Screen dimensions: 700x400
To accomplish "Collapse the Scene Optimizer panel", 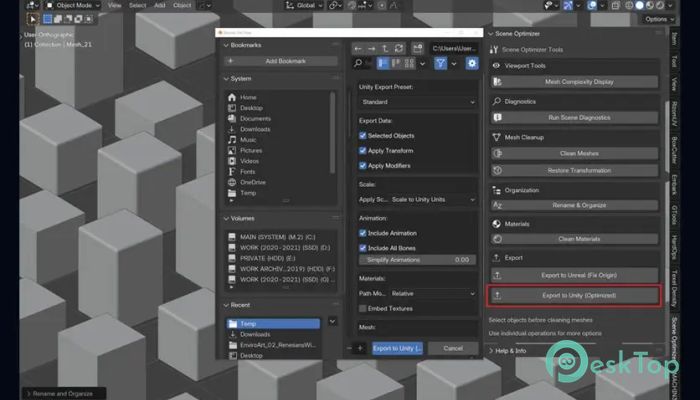I will tap(491, 34).
